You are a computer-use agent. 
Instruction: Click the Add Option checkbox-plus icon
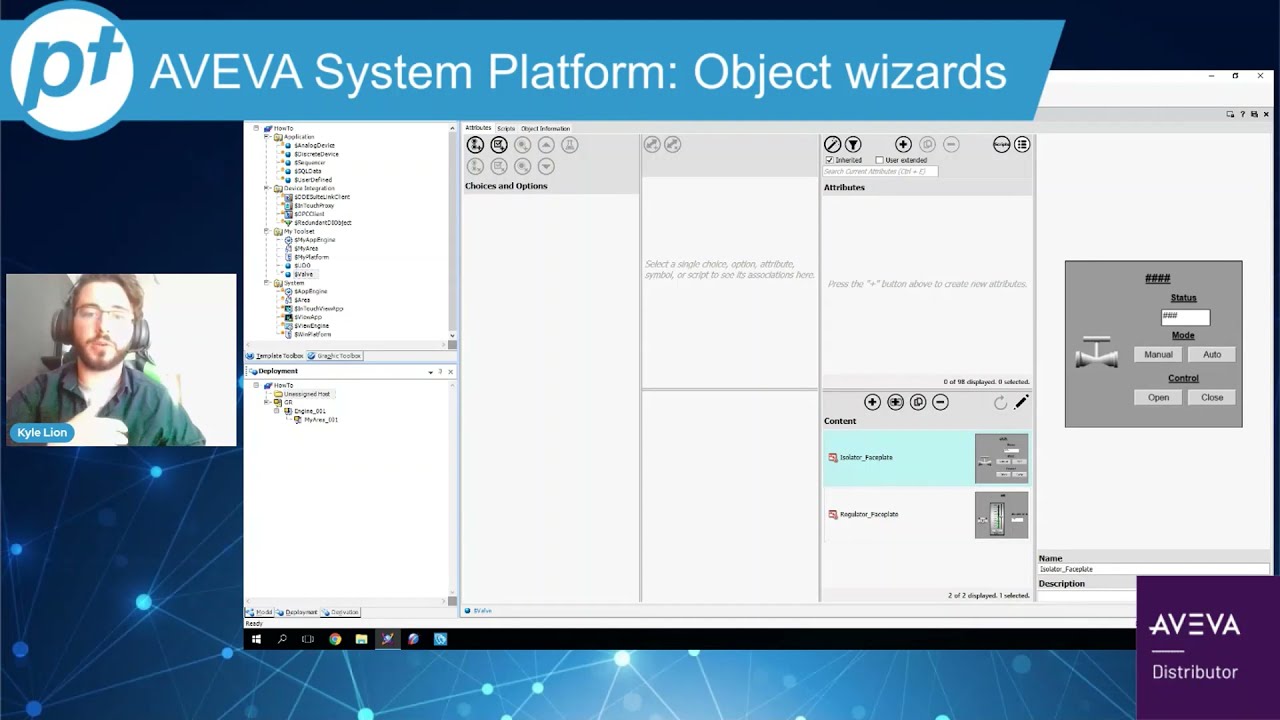(499, 145)
